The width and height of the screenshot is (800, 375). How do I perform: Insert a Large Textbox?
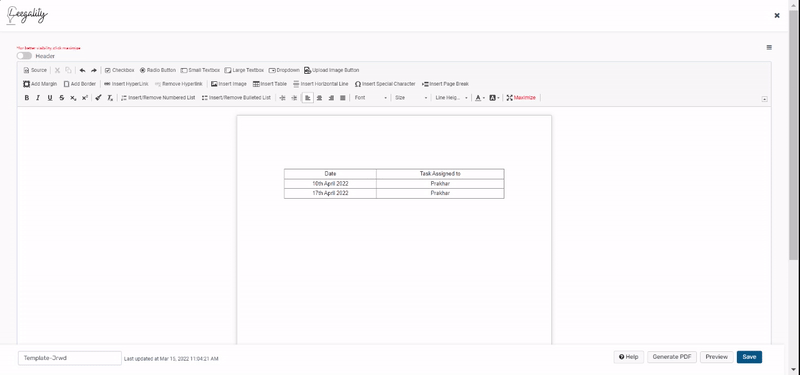(x=244, y=70)
